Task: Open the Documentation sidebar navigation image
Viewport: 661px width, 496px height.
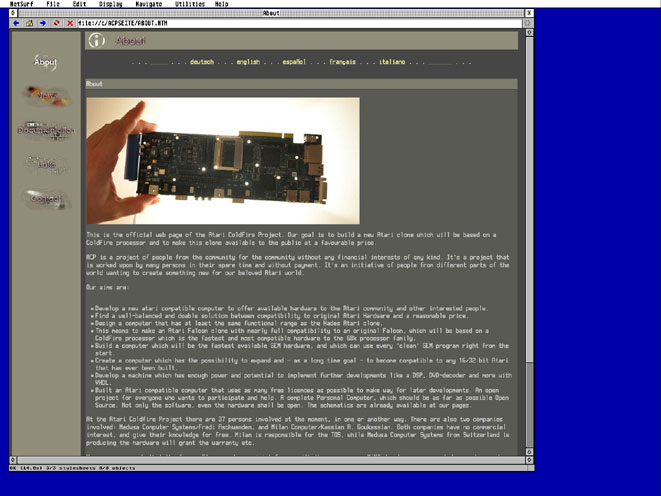Action: tap(46, 131)
